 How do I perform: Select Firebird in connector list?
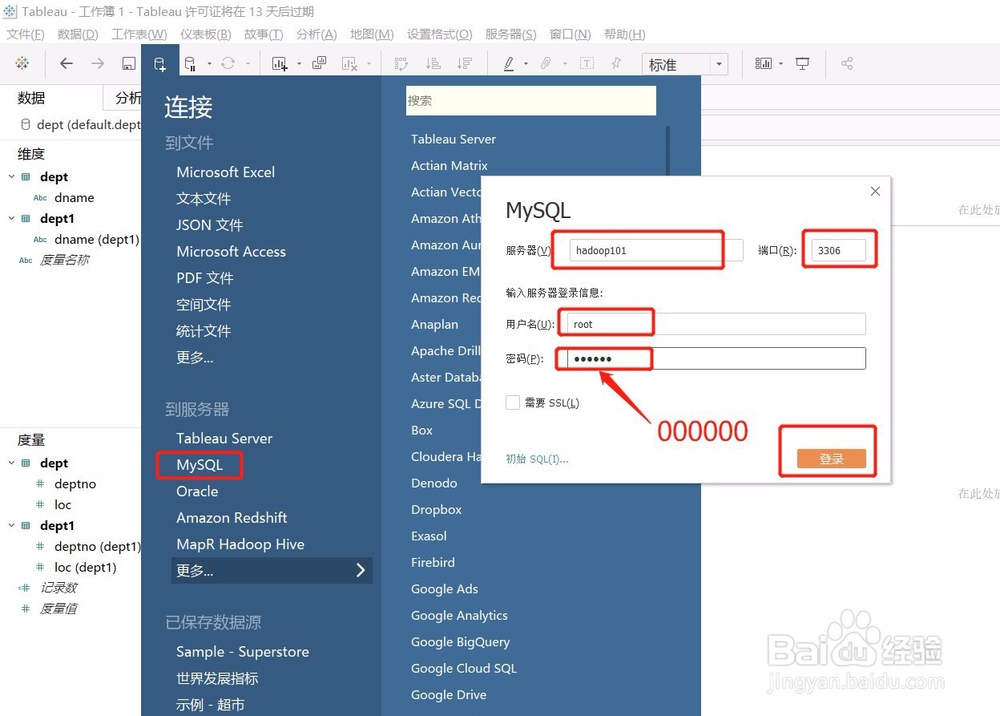pos(433,562)
